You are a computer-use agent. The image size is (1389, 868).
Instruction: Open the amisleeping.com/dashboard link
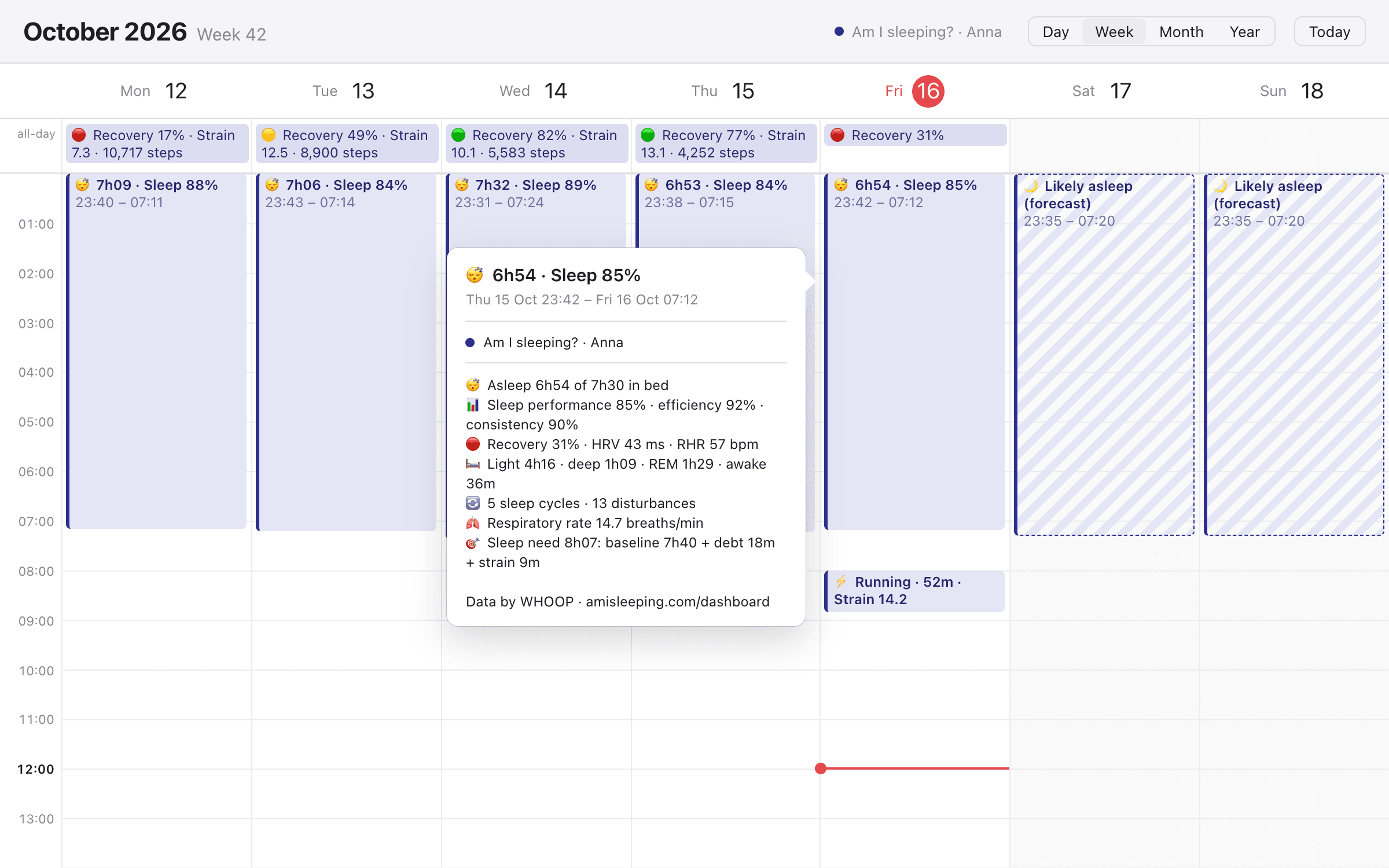[x=678, y=602]
